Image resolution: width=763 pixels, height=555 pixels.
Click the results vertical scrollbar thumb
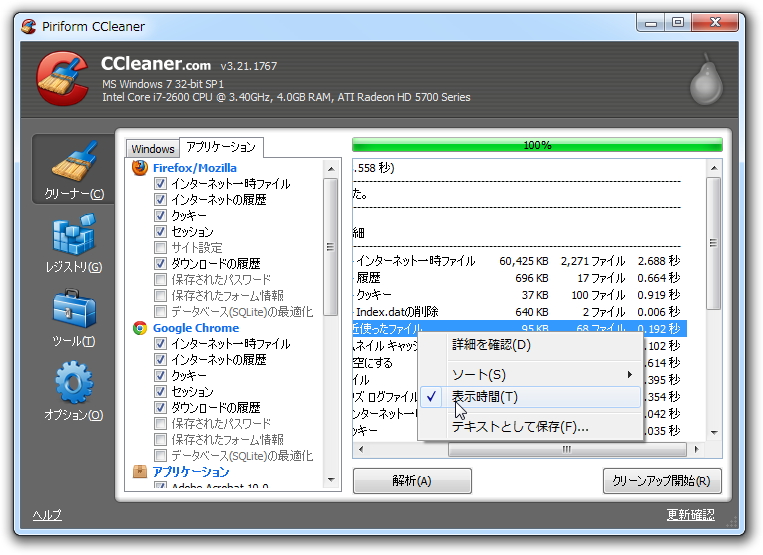(714, 243)
